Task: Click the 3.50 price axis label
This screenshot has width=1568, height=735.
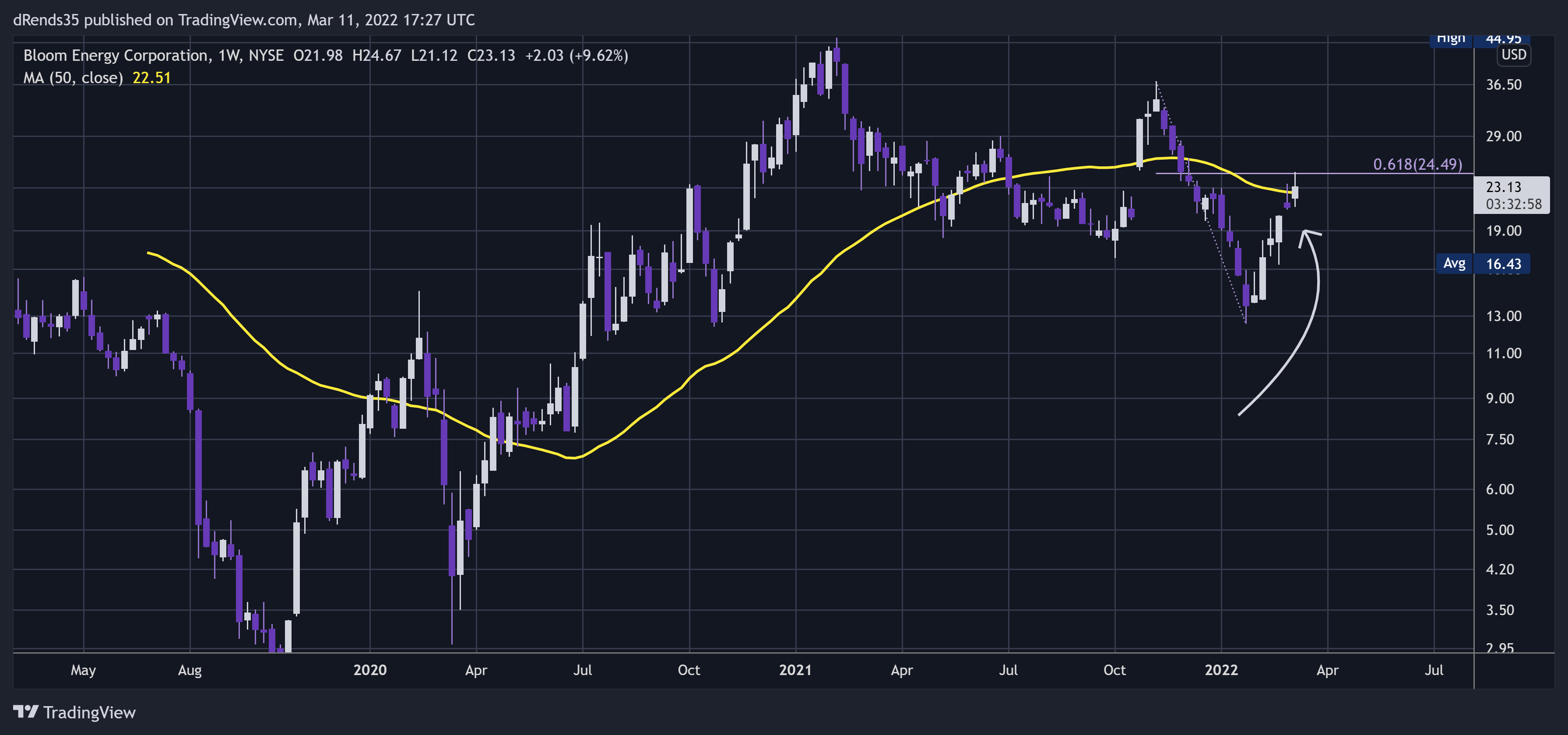Action: click(1500, 610)
